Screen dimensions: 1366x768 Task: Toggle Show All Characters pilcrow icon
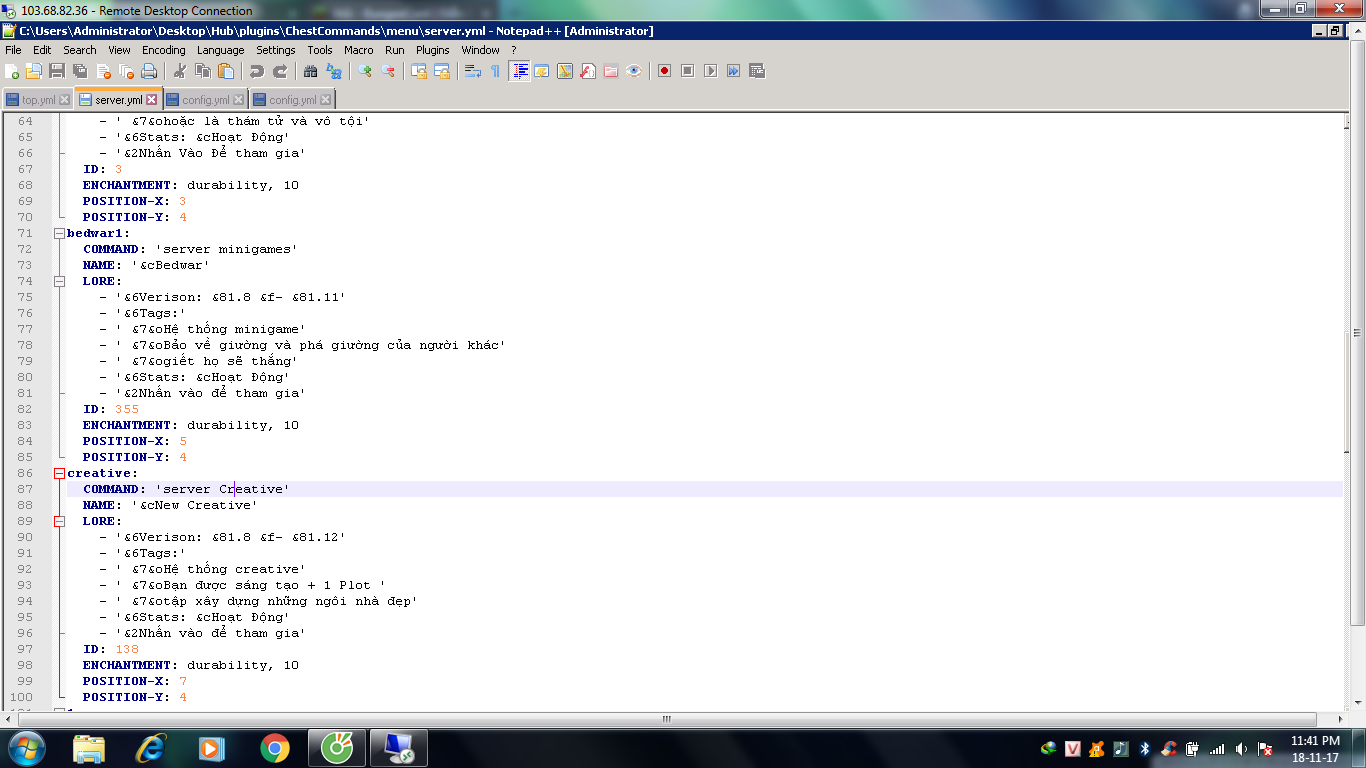[496, 71]
